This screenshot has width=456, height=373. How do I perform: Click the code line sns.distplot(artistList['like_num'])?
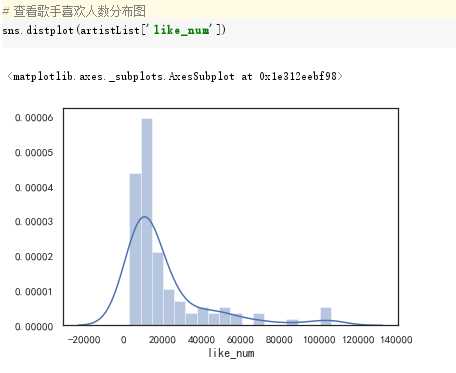coord(114,30)
